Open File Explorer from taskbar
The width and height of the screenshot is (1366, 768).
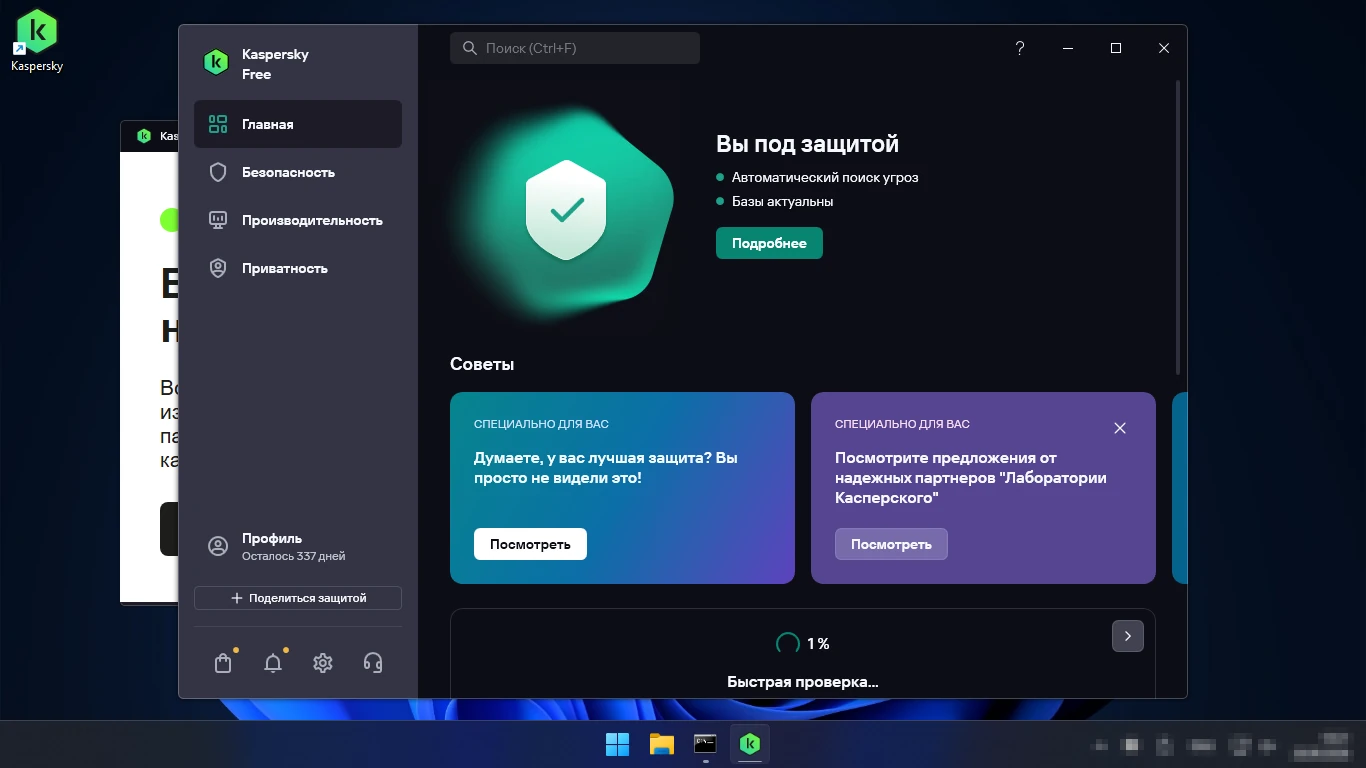tap(662, 744)
